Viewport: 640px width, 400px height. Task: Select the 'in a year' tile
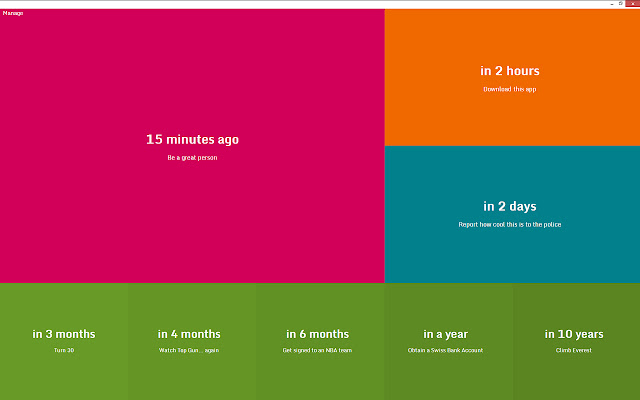(446, 334)
